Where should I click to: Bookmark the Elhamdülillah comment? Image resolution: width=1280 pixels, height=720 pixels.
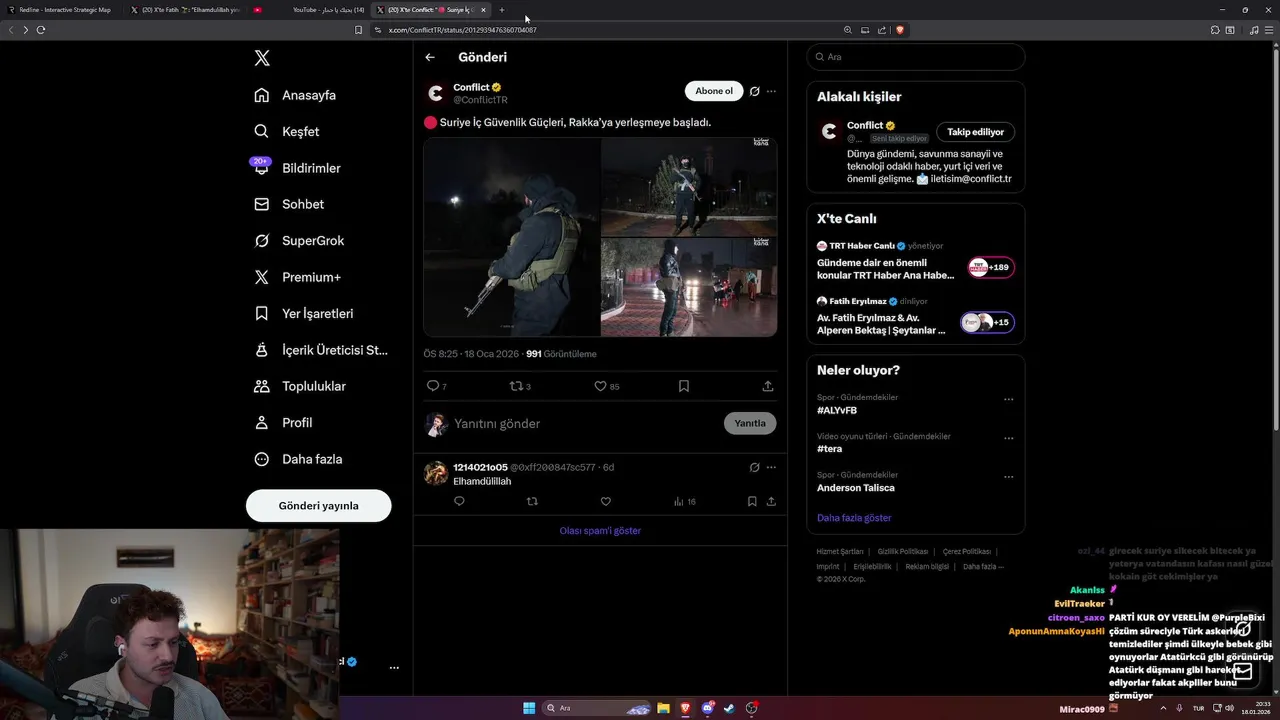click(752, 501)
